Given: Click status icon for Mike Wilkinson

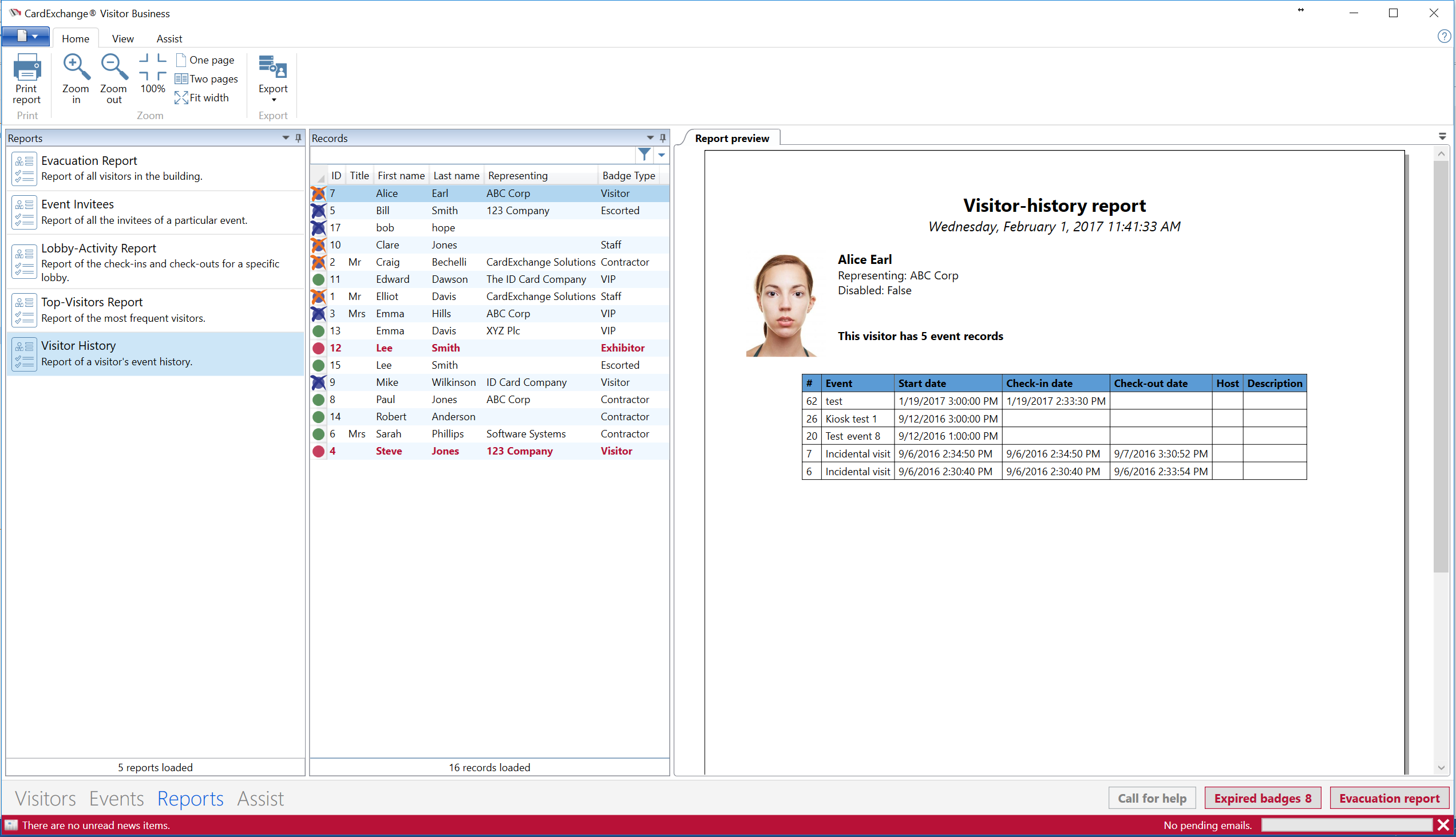Looking at the screenshot, I should 318,382.
